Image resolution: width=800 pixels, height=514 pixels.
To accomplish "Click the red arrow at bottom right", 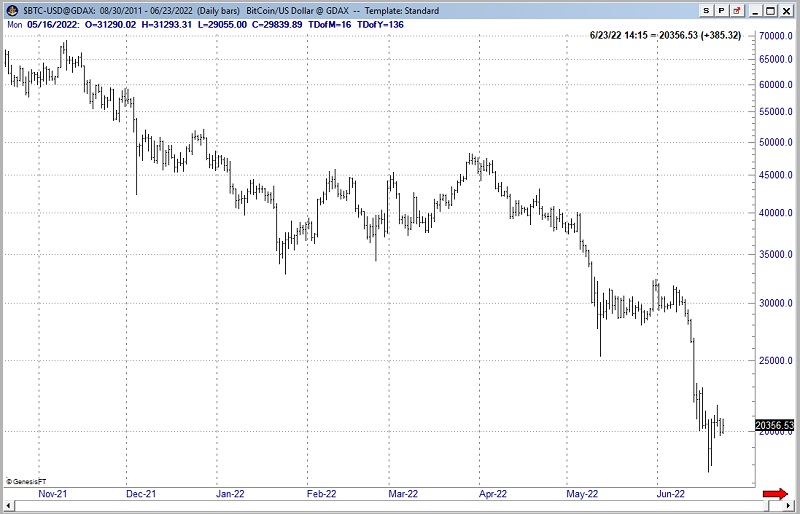I will [775, 494].
